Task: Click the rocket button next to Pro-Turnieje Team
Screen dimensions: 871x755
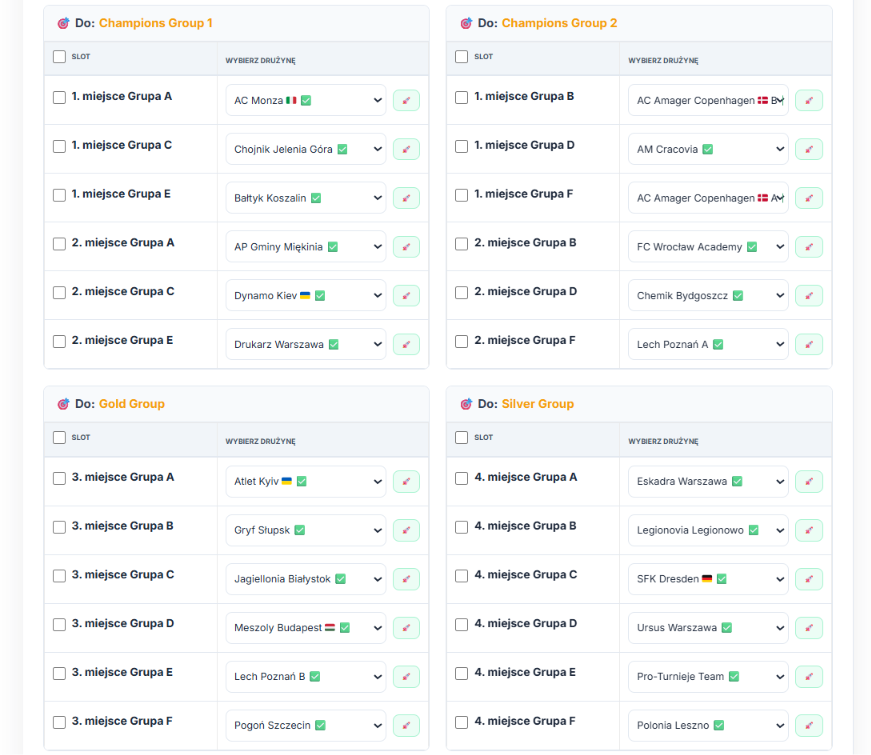Action: coord(809,677)
